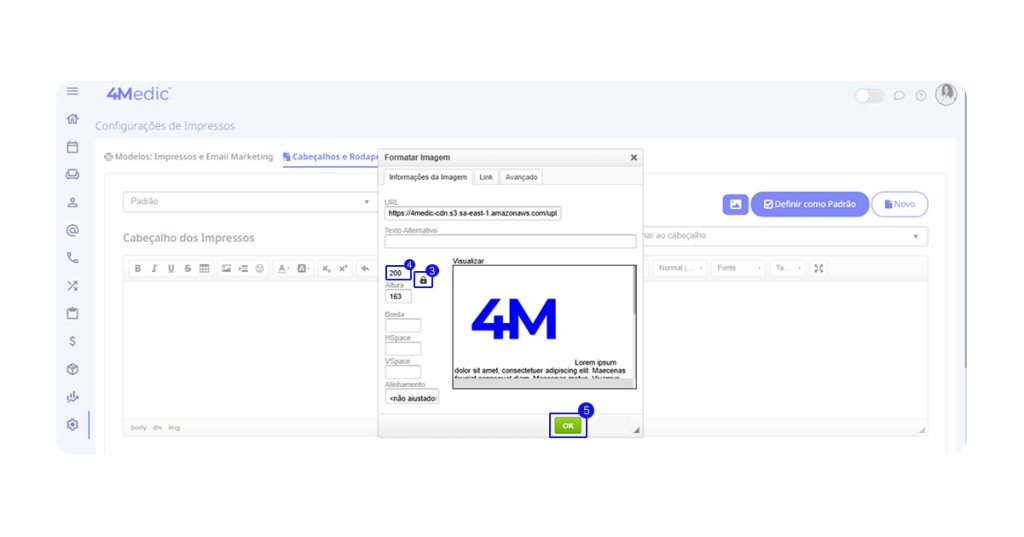The height and width of the screenshot is (537, 1024).
Task: Click the maximize editor icon
Action: [x=819, y=268]
